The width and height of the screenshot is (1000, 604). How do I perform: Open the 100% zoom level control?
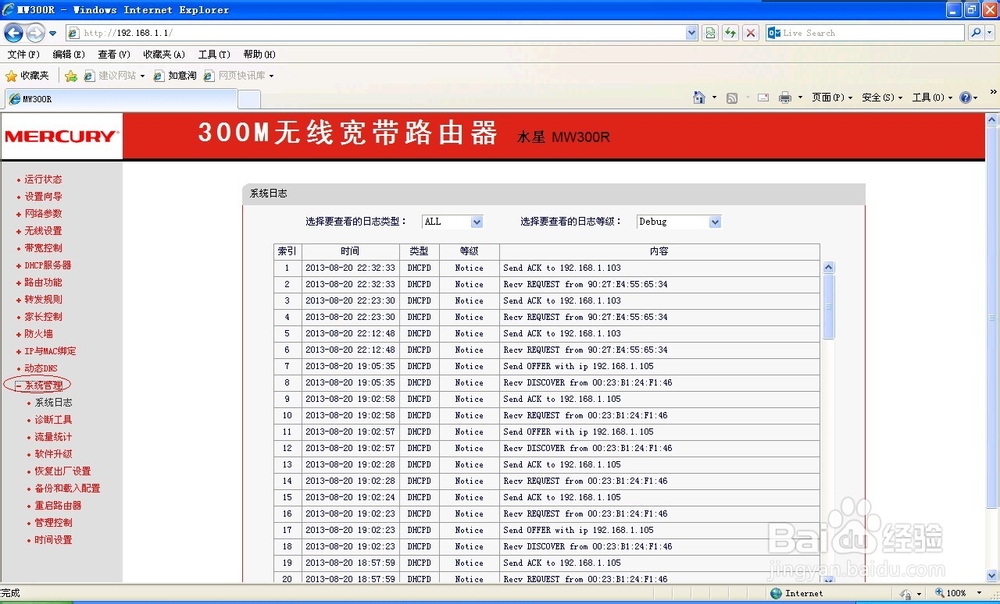click(x=956, y=592)
